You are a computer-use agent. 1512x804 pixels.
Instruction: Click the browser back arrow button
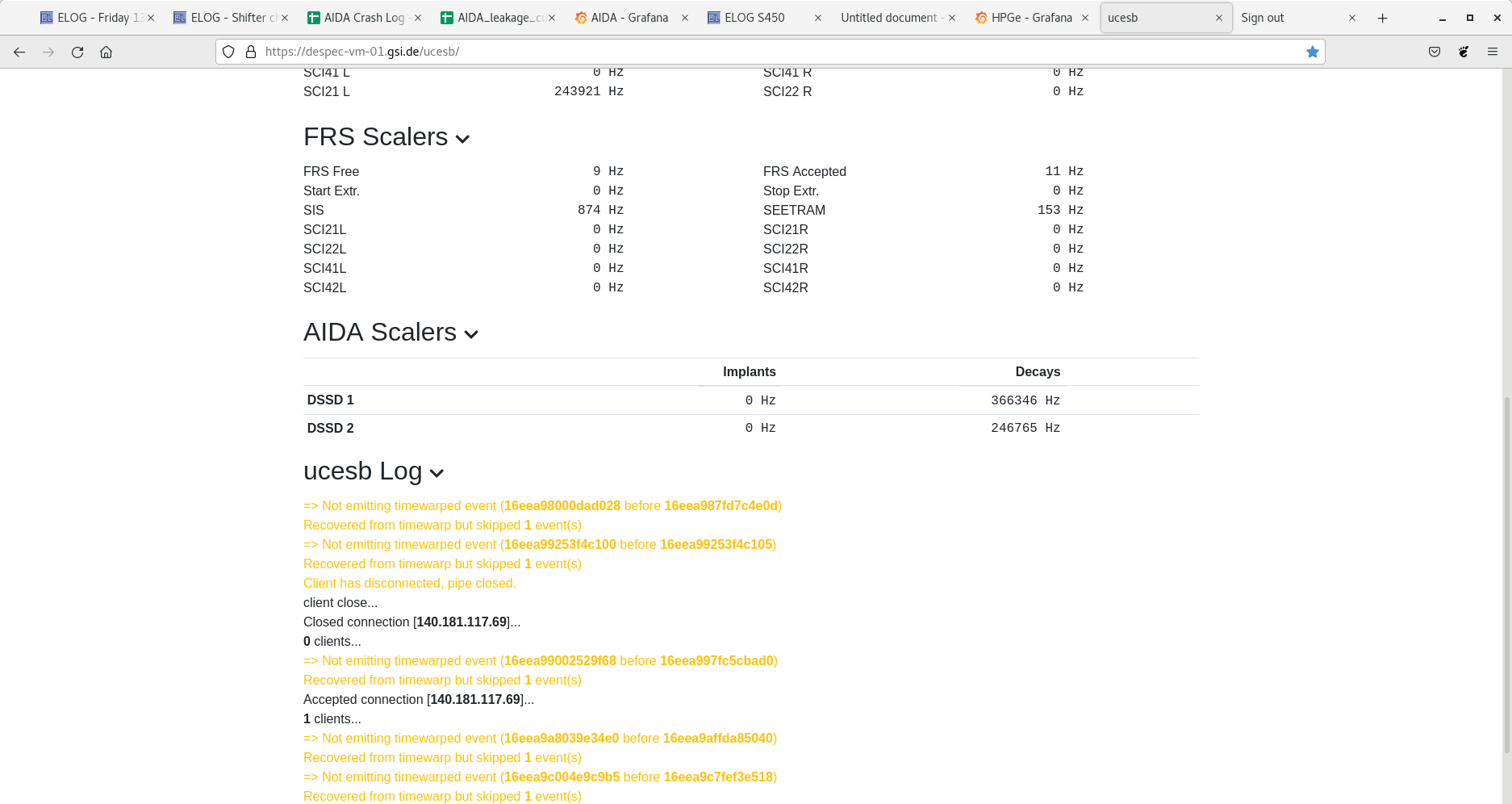pos(19,52)
